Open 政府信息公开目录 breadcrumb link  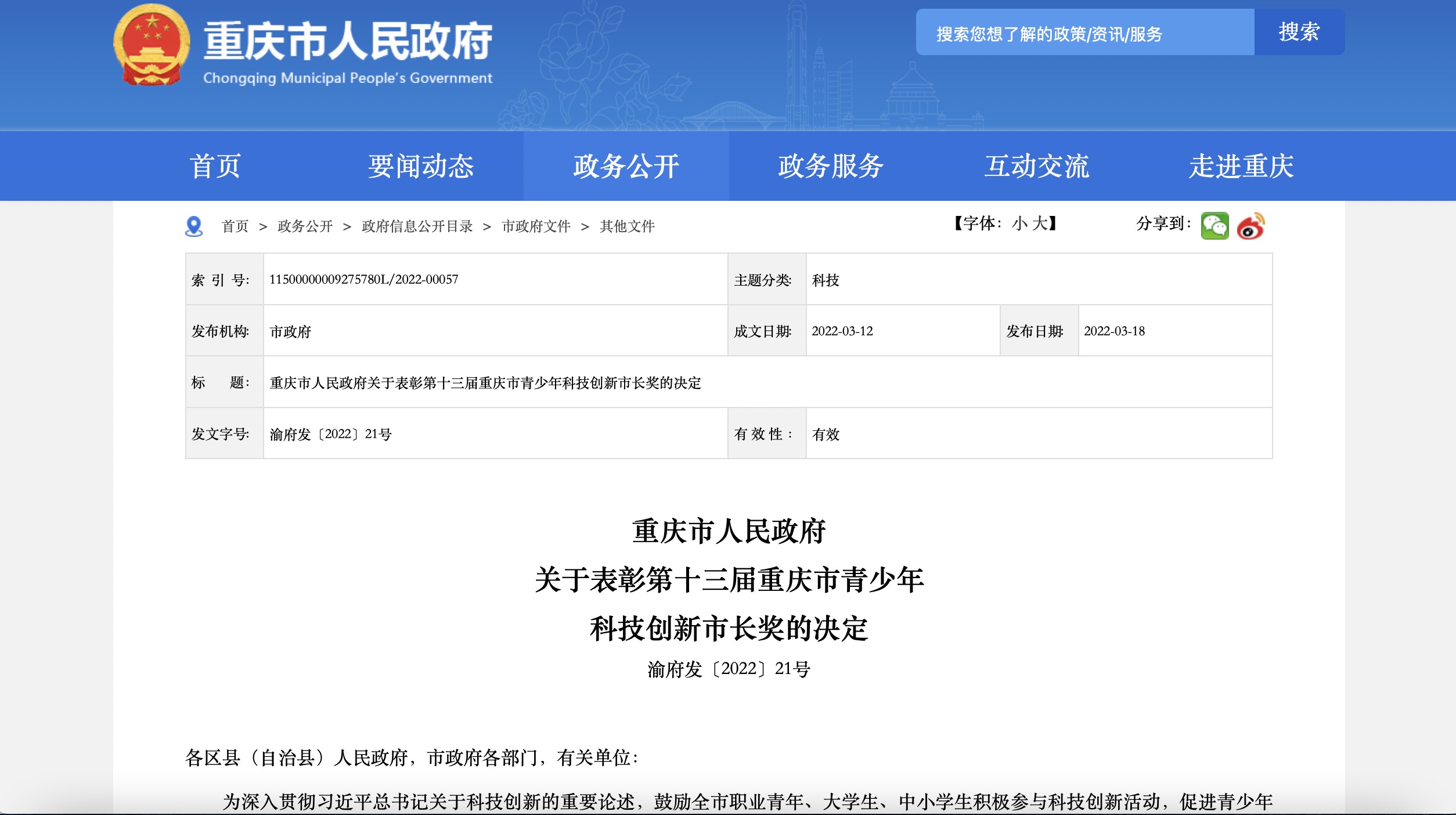(417, 226)
